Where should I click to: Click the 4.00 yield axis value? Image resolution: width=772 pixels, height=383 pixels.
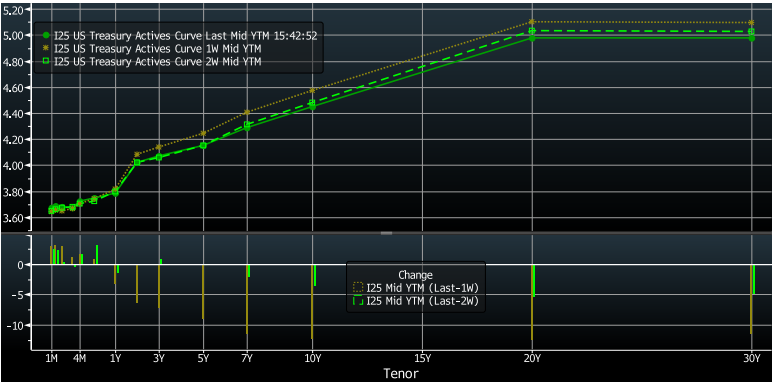click(13, 165)
